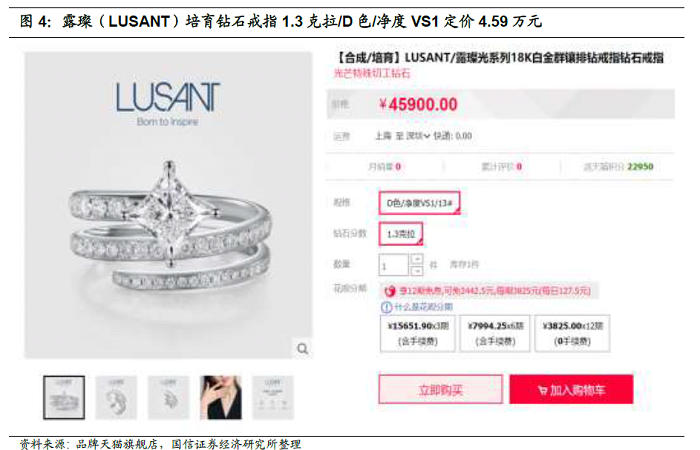
Task: Select the 1.3克拉 diamond weight option
Action: pos(400,234)
